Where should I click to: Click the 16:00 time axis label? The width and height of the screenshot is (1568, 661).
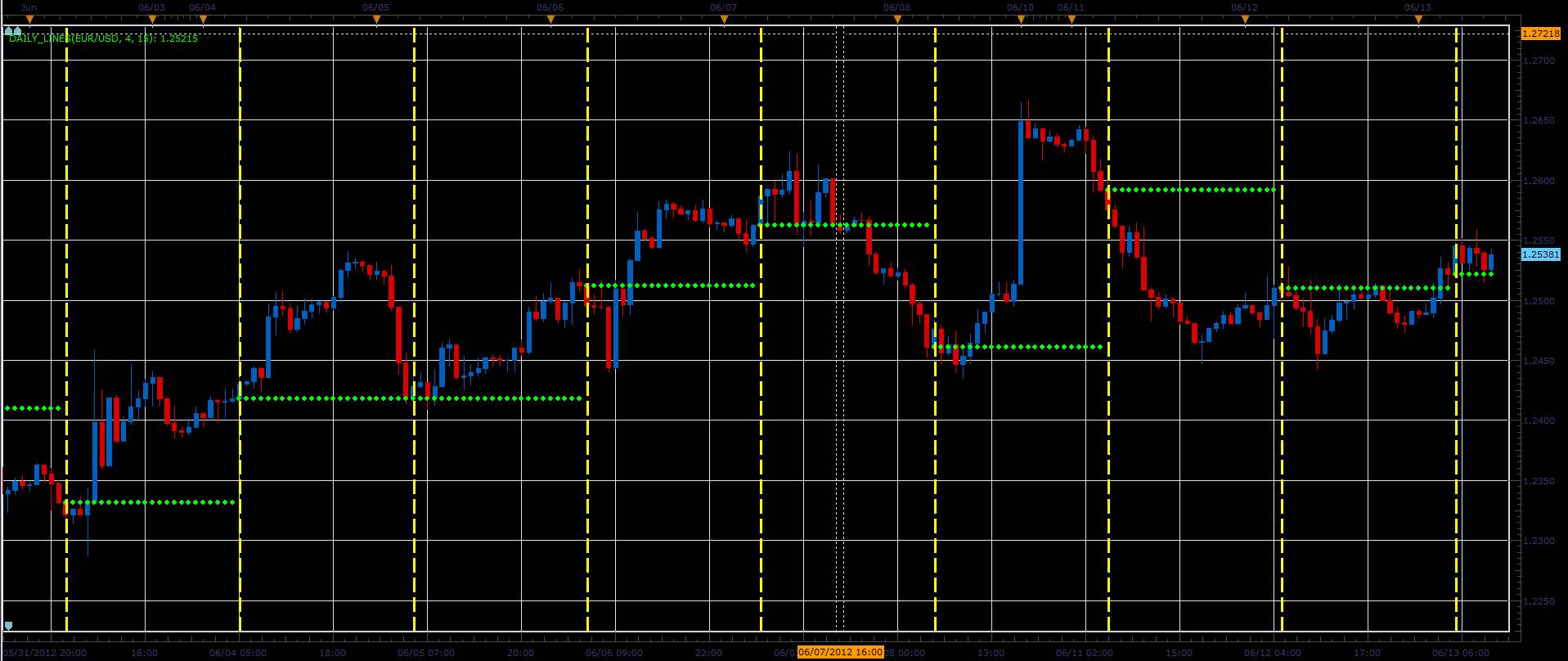pyautogui.click(x=144, y=653)
